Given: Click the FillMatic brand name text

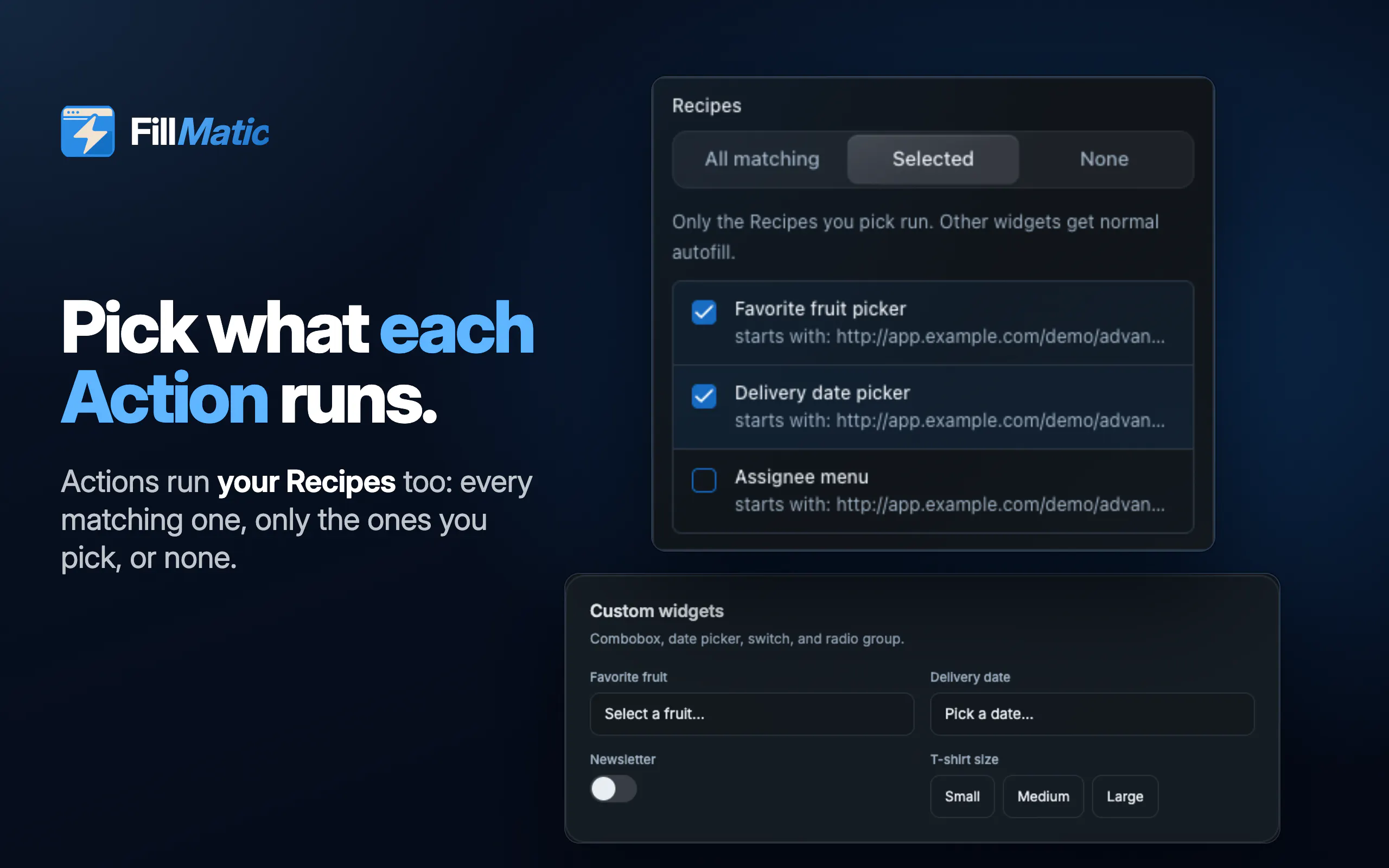Looking at the screenshot, I should tap(199, 132).
